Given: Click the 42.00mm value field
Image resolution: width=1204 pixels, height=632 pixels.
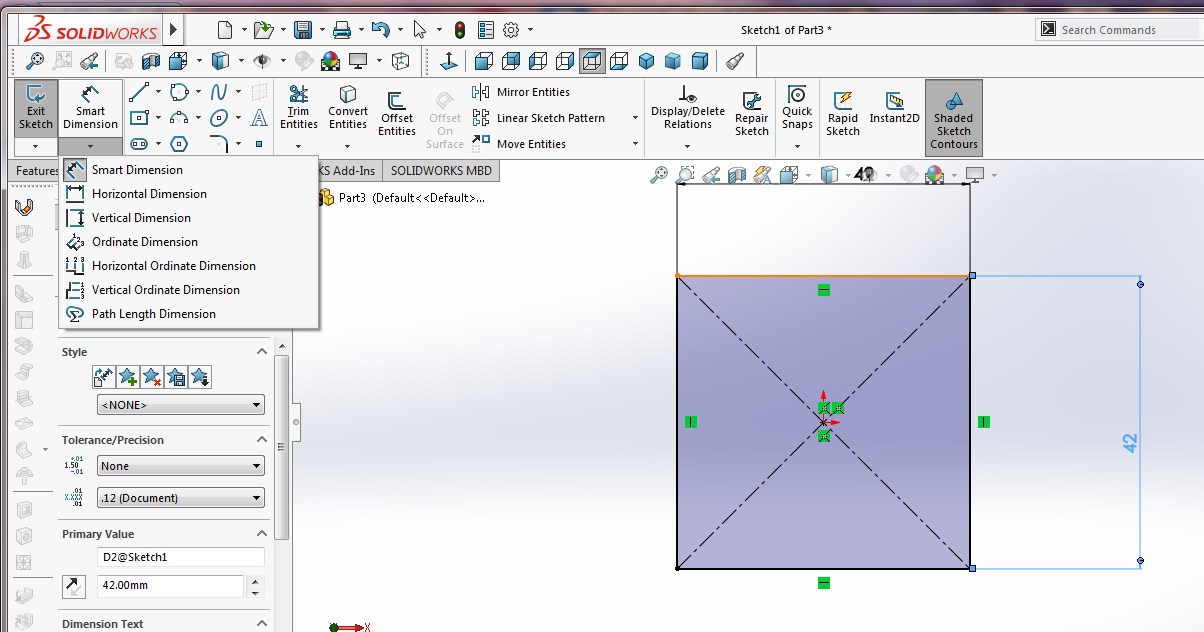Looking at the screenshot, I should coord(170,586).
